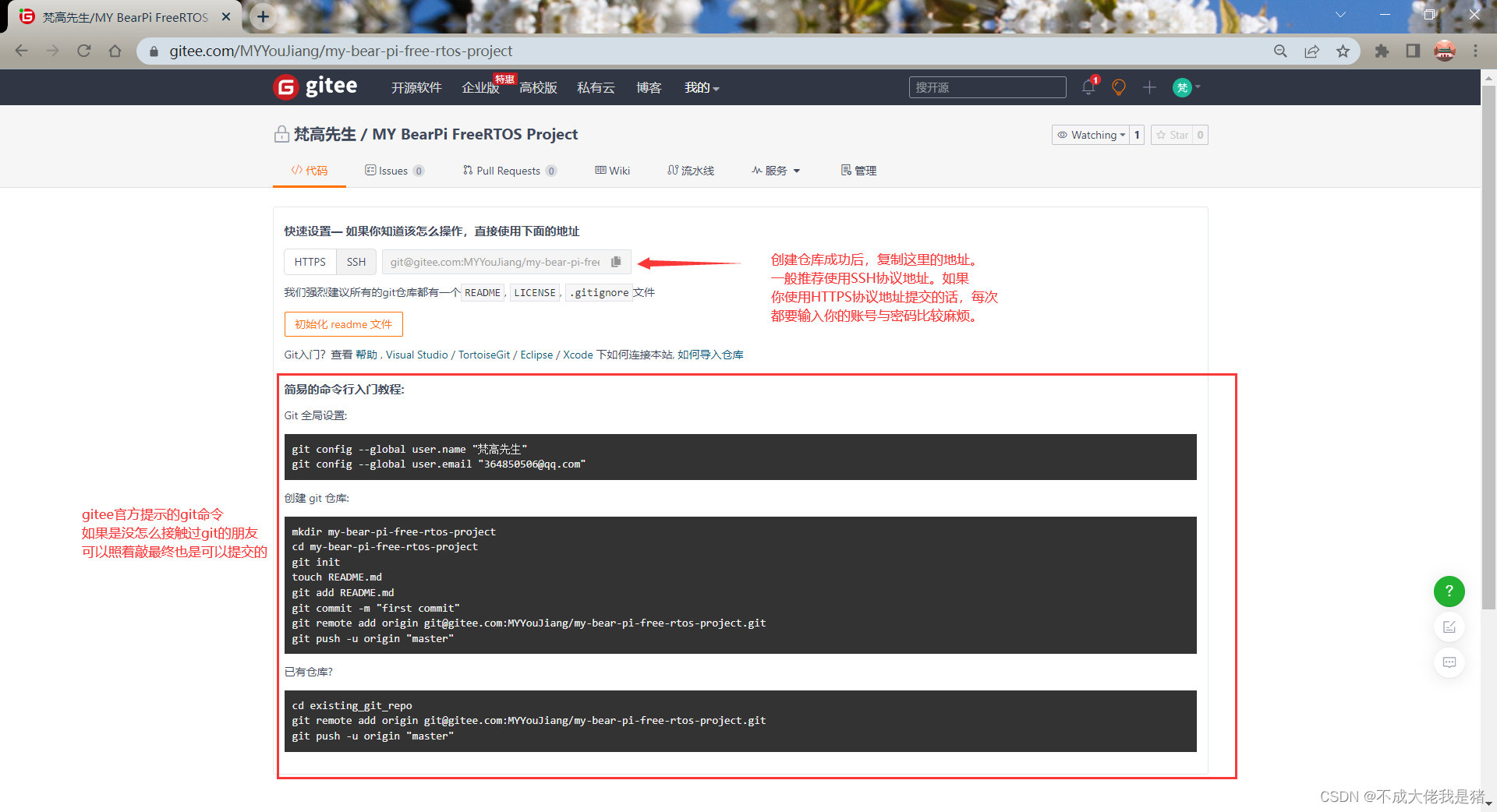Viewport: 1497px width, 812px height.
Task: Click the green question mark help button
Action: (x=1449, y=591)
